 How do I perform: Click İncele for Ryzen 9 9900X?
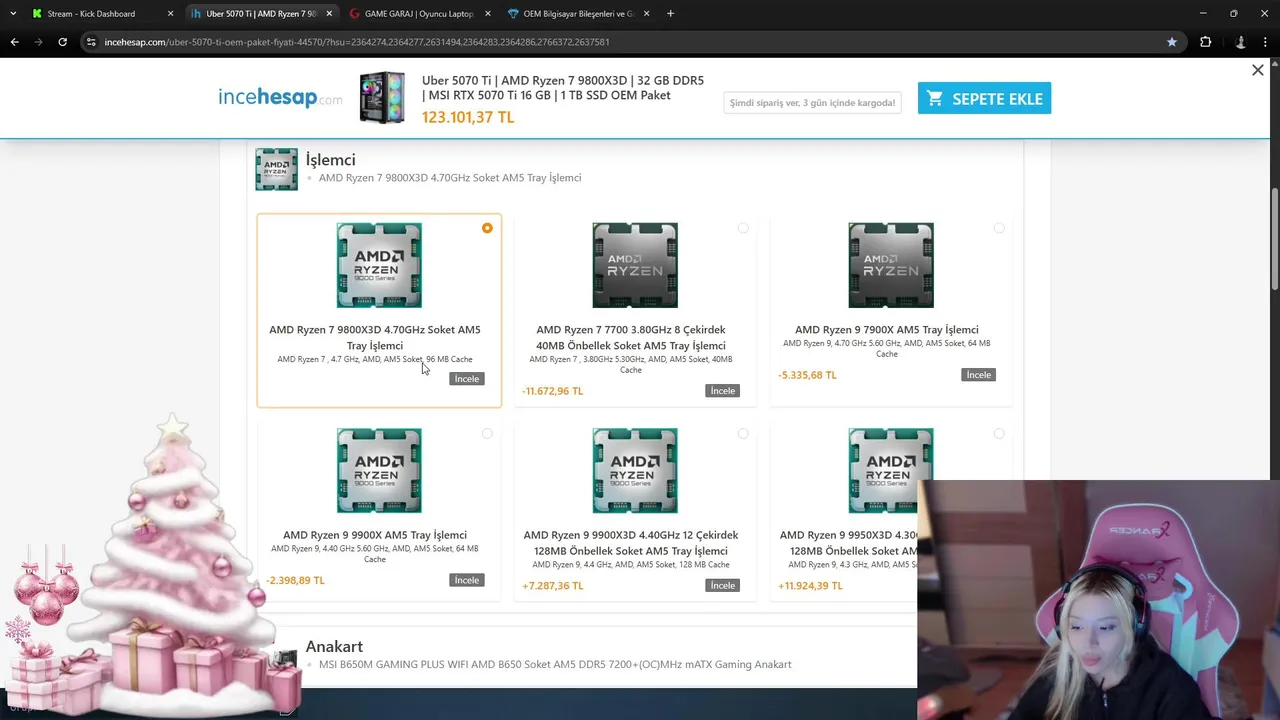click(x=467, y=580)
